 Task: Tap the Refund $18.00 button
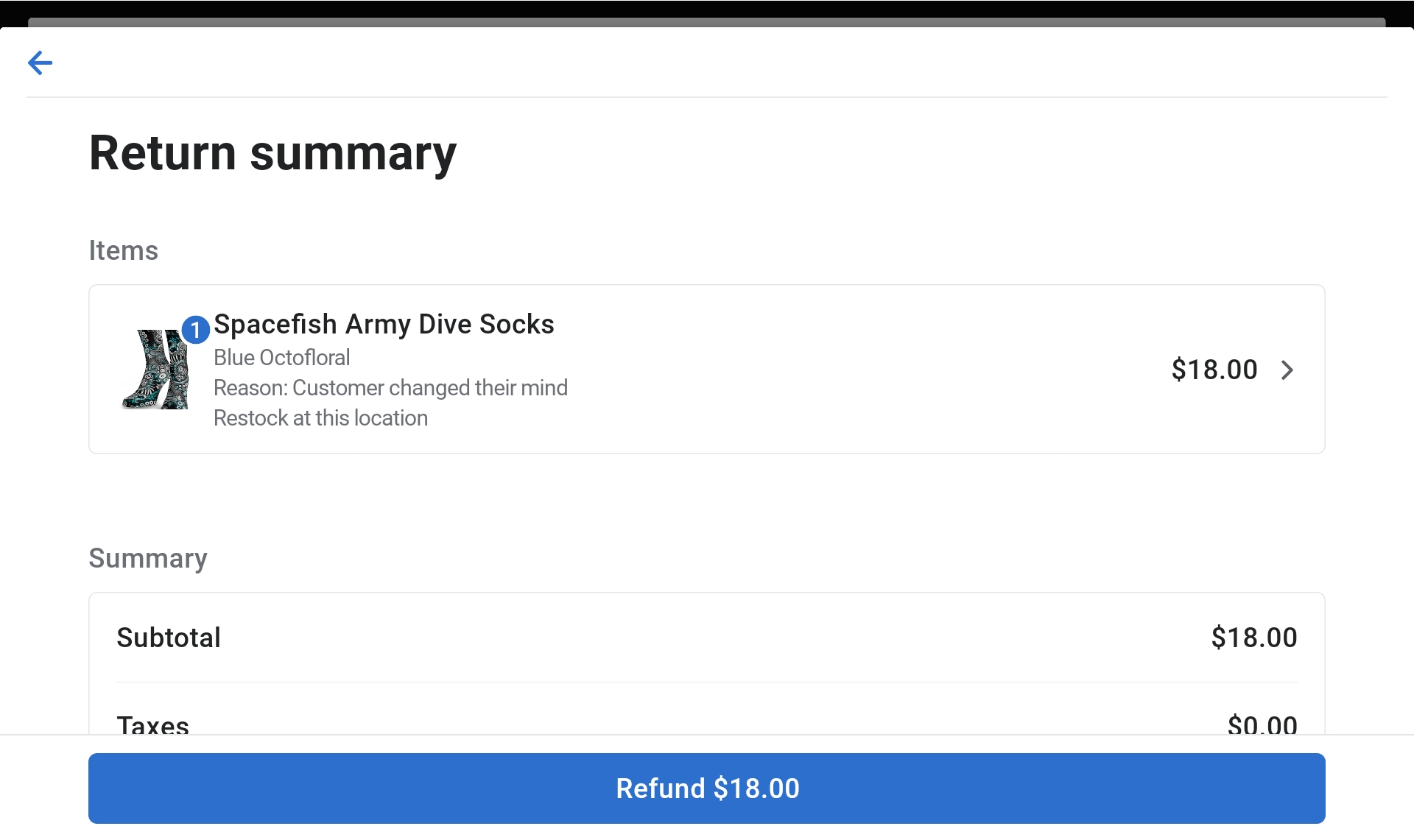pos(706,788)
